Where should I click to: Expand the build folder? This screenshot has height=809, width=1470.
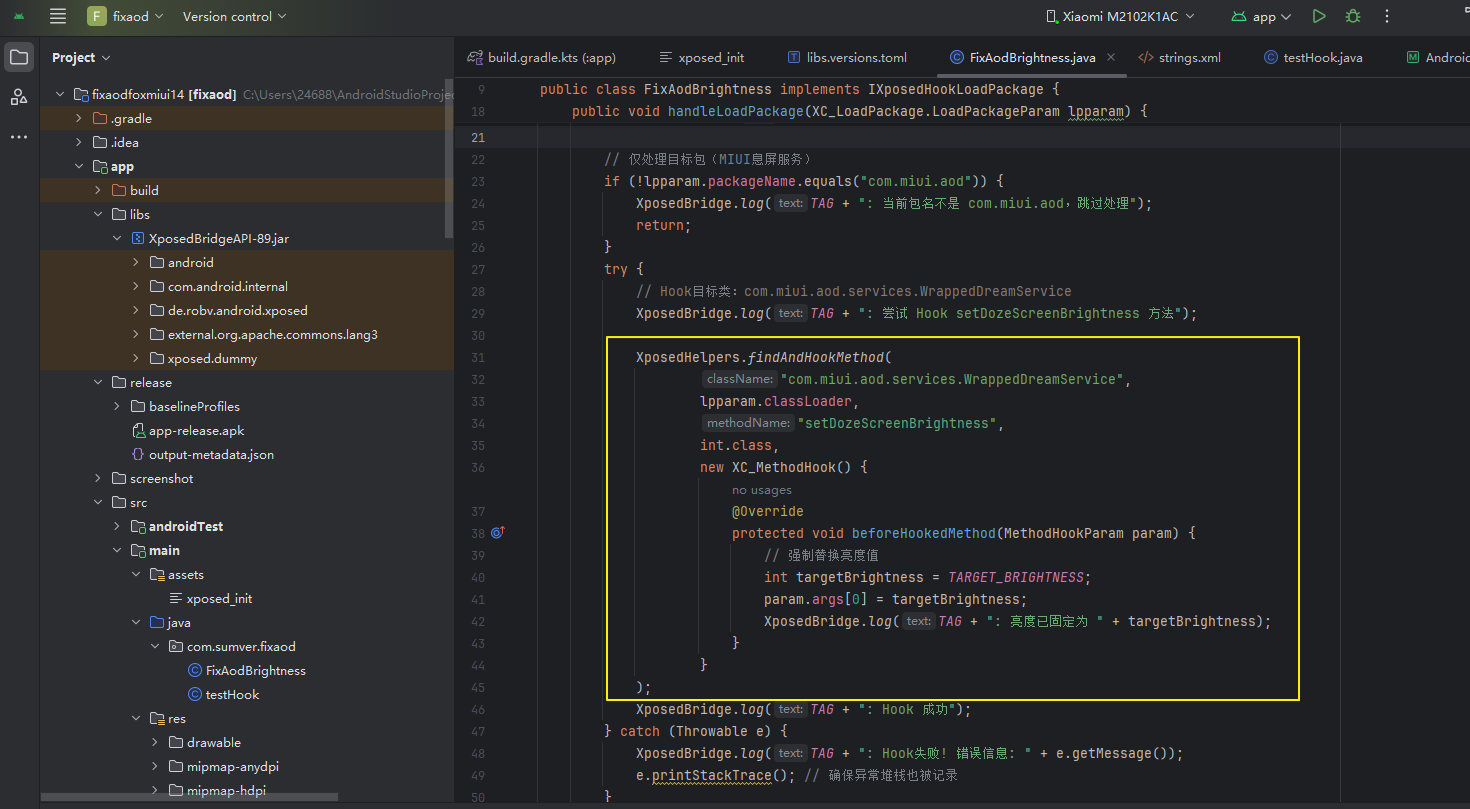tap(98, 190)
